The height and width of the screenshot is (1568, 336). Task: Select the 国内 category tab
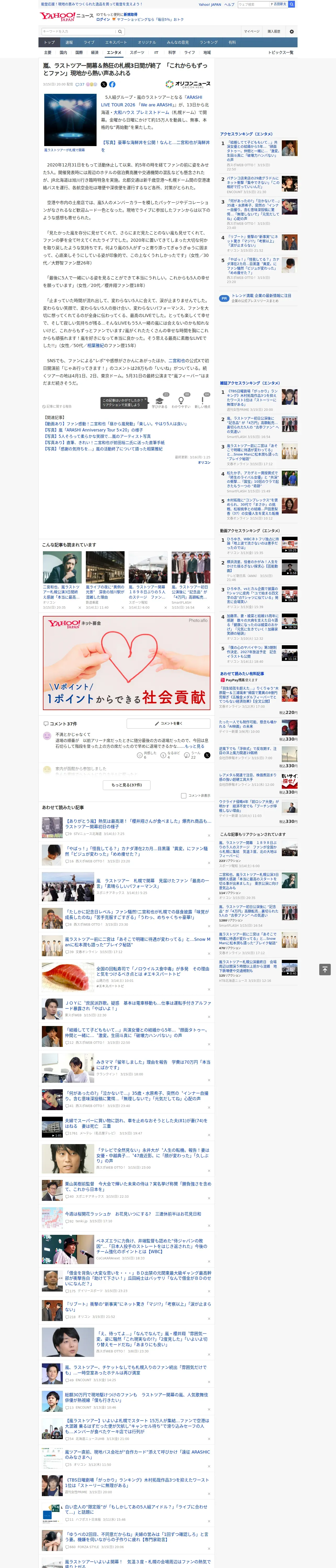coord(63,52)
